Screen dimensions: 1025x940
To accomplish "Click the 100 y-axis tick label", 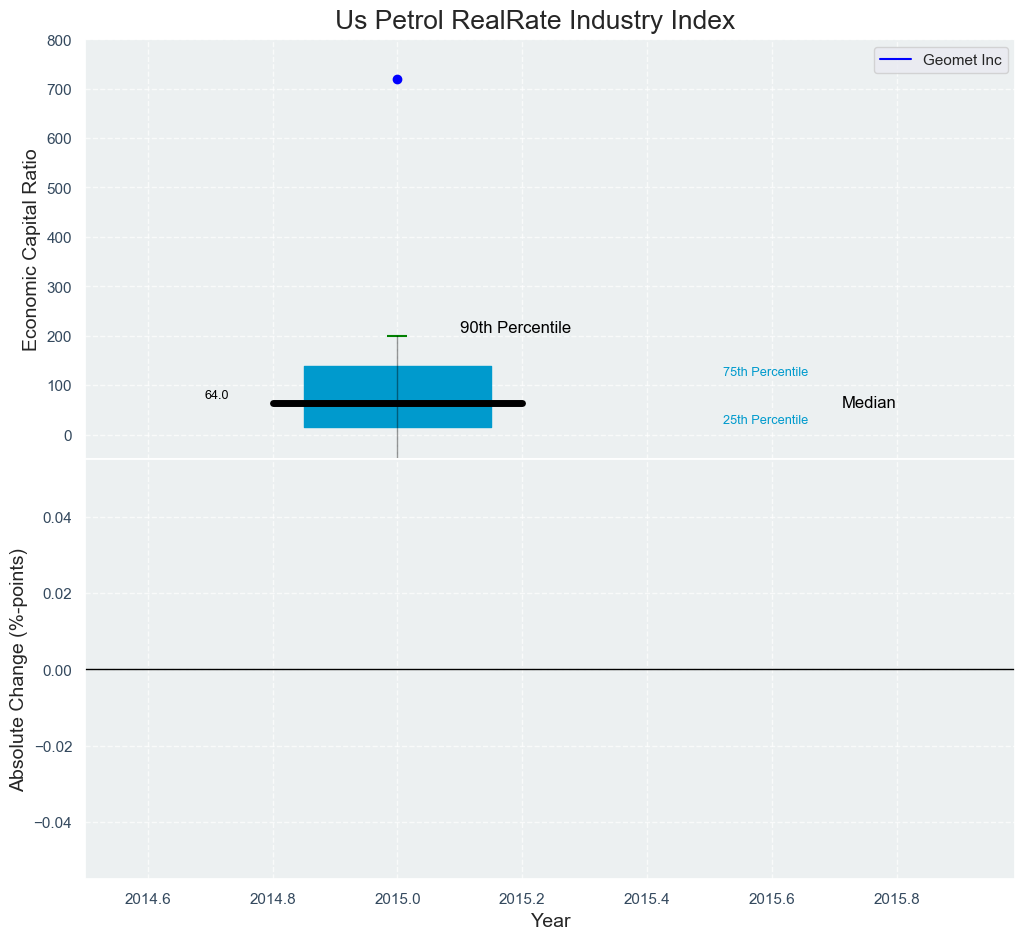I will [59, 386].
